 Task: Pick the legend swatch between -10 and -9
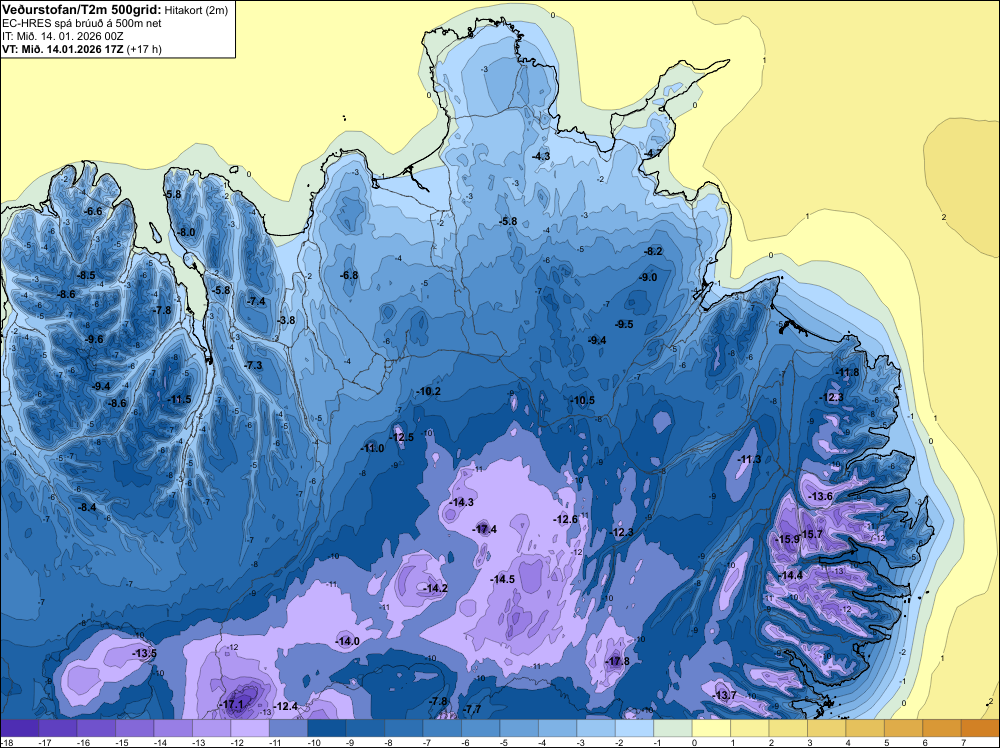(327, 728)
